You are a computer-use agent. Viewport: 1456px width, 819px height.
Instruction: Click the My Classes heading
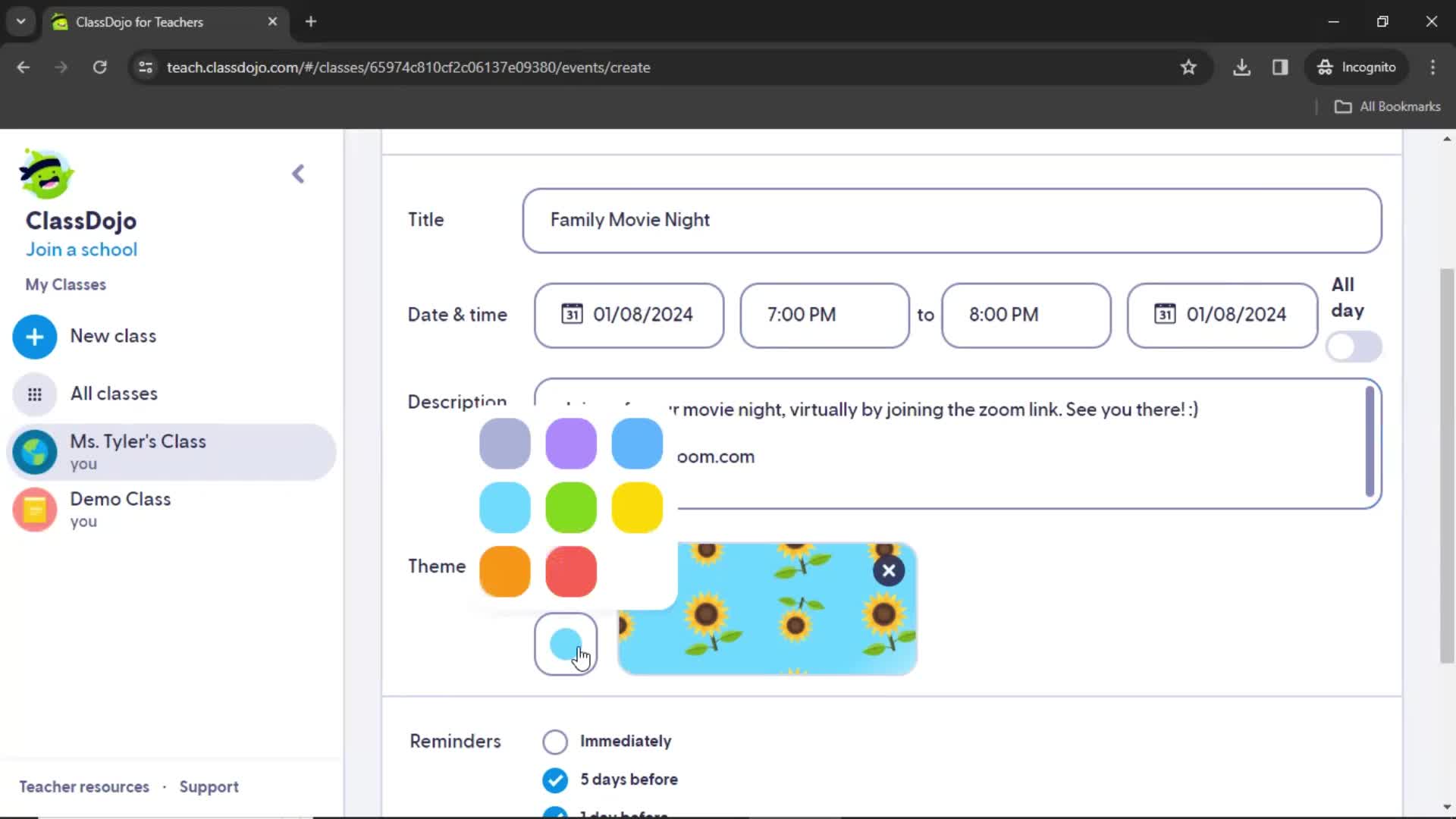tap(65, 285)
